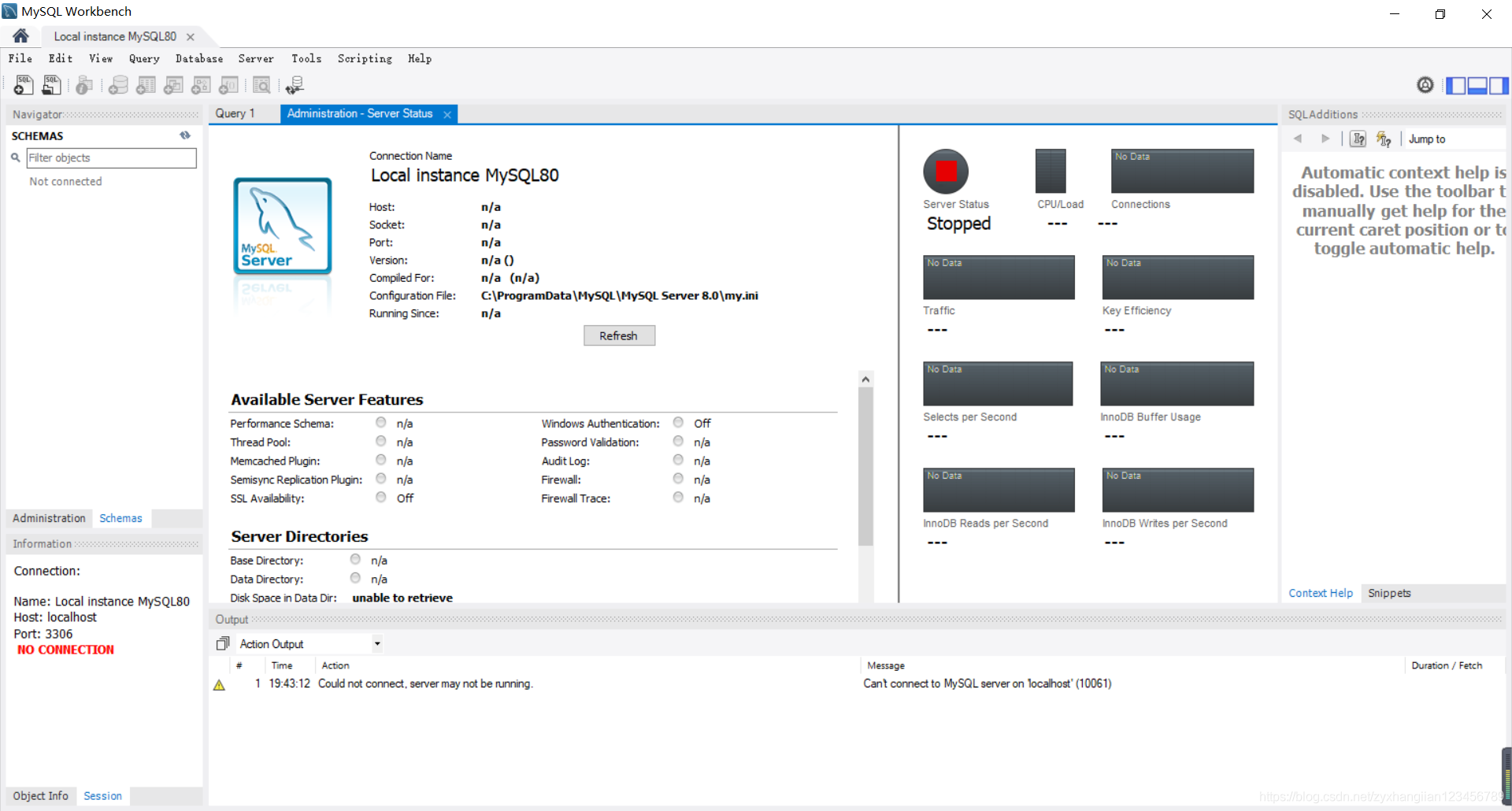Click the Base Directory status indicator

click(x=356, y=559)
